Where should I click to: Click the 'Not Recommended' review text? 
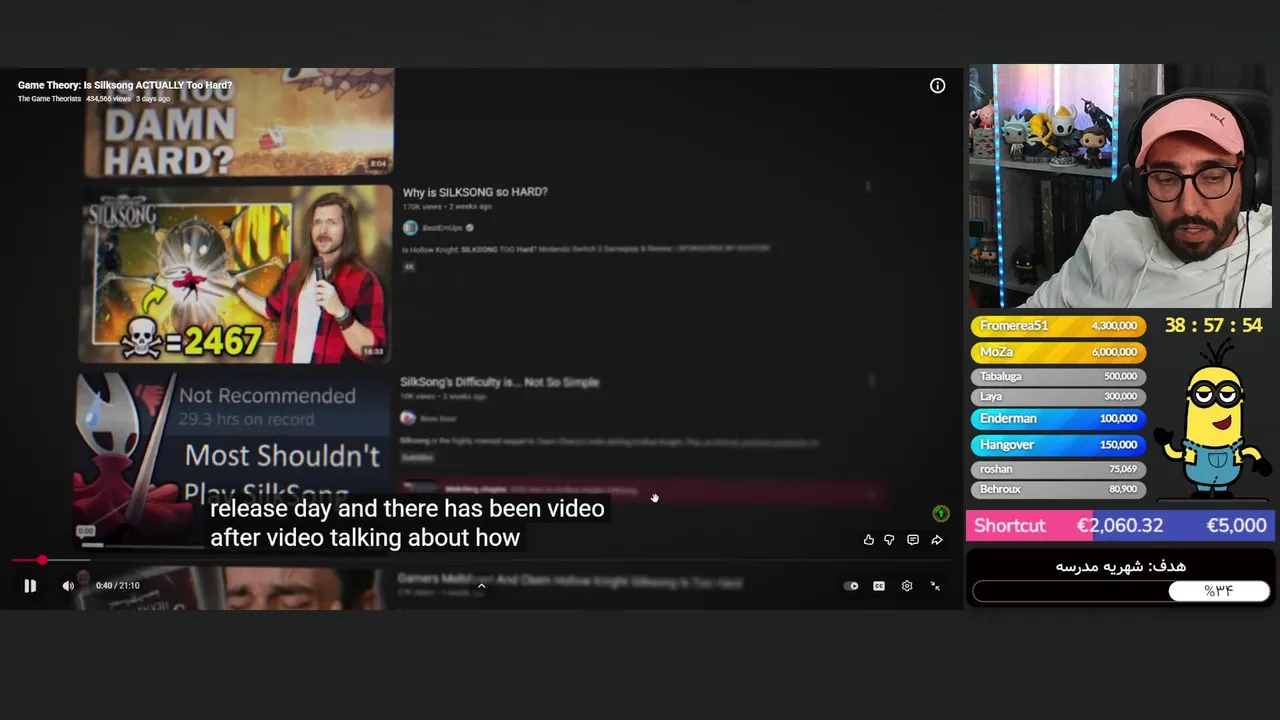click(267, 396)
